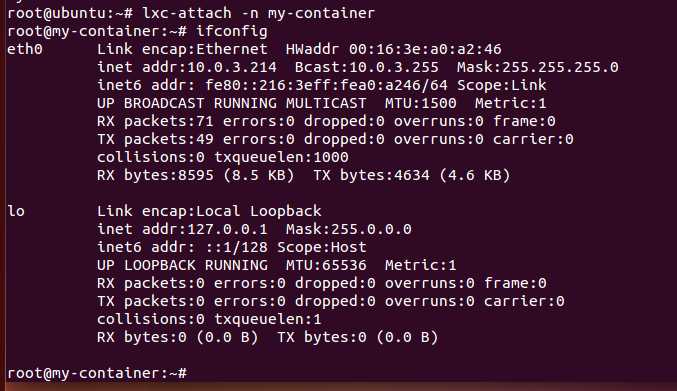Click the Bcast:10.0.3.255 text
Screen dimensions: 677x391
[x=367, y=67]
